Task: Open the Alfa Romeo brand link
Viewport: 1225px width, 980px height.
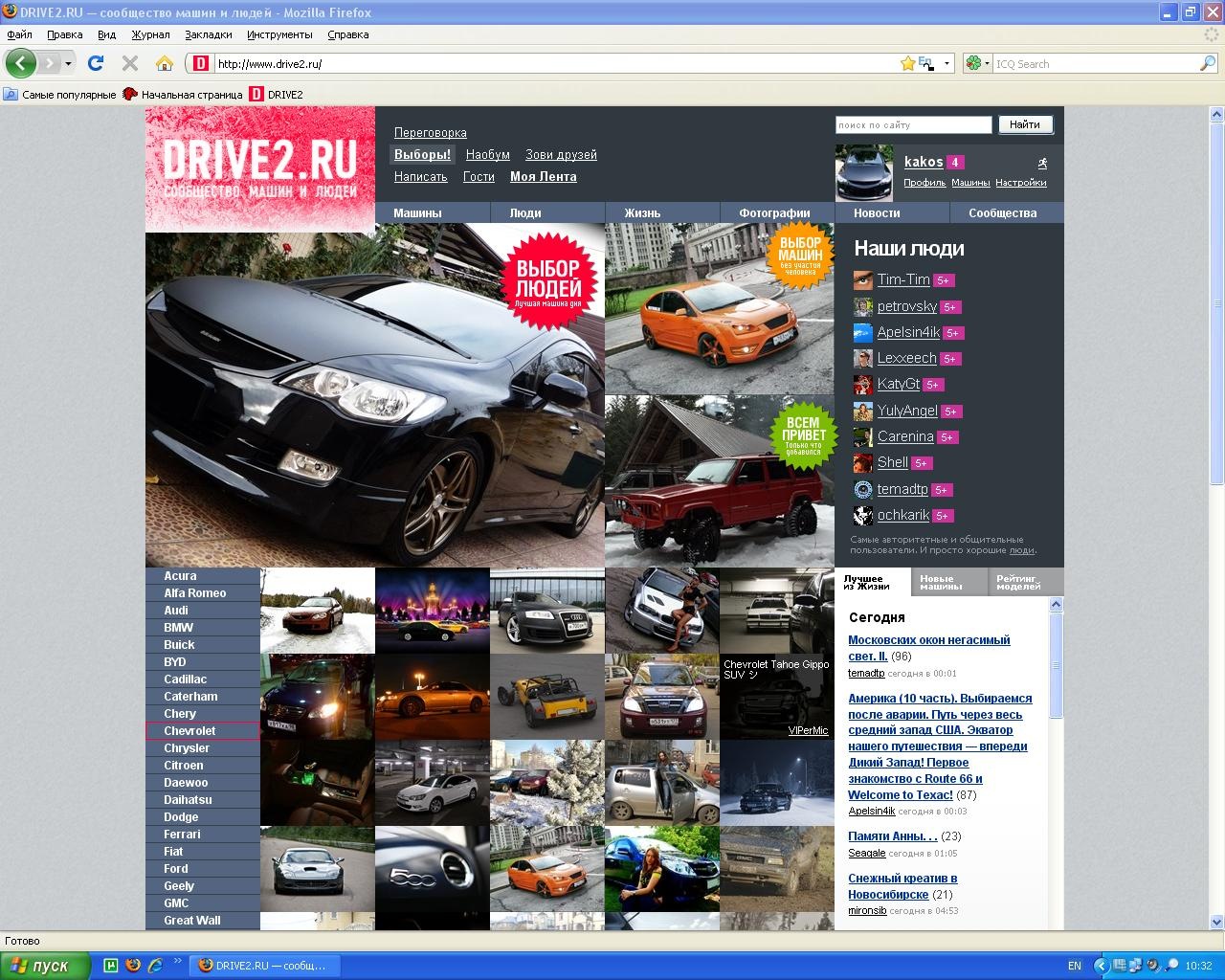Action: (203, 593)
